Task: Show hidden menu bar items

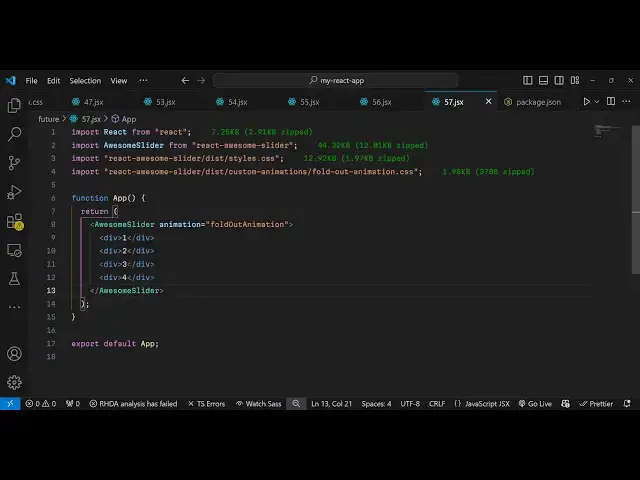Action: [x=143, y=80]
